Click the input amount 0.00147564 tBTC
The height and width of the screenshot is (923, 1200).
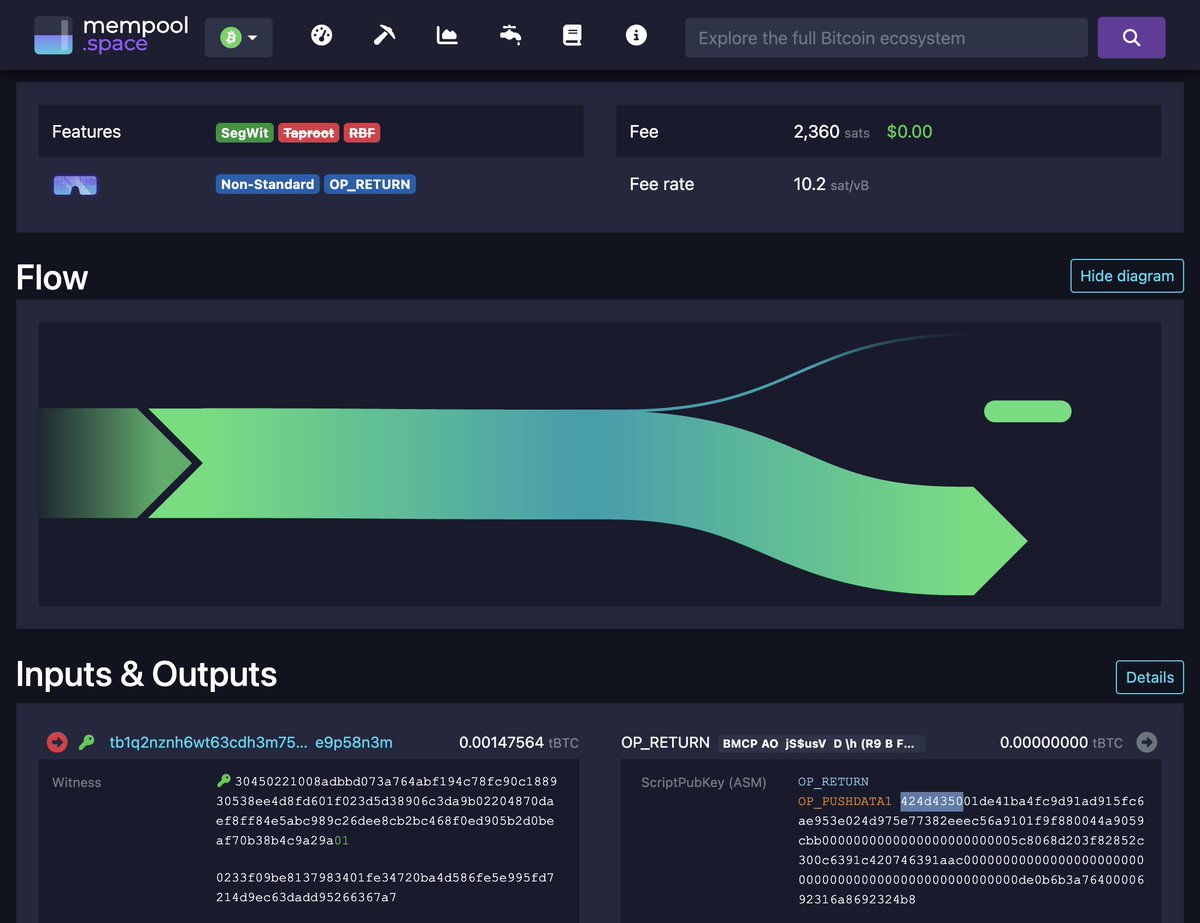(518, 742)
